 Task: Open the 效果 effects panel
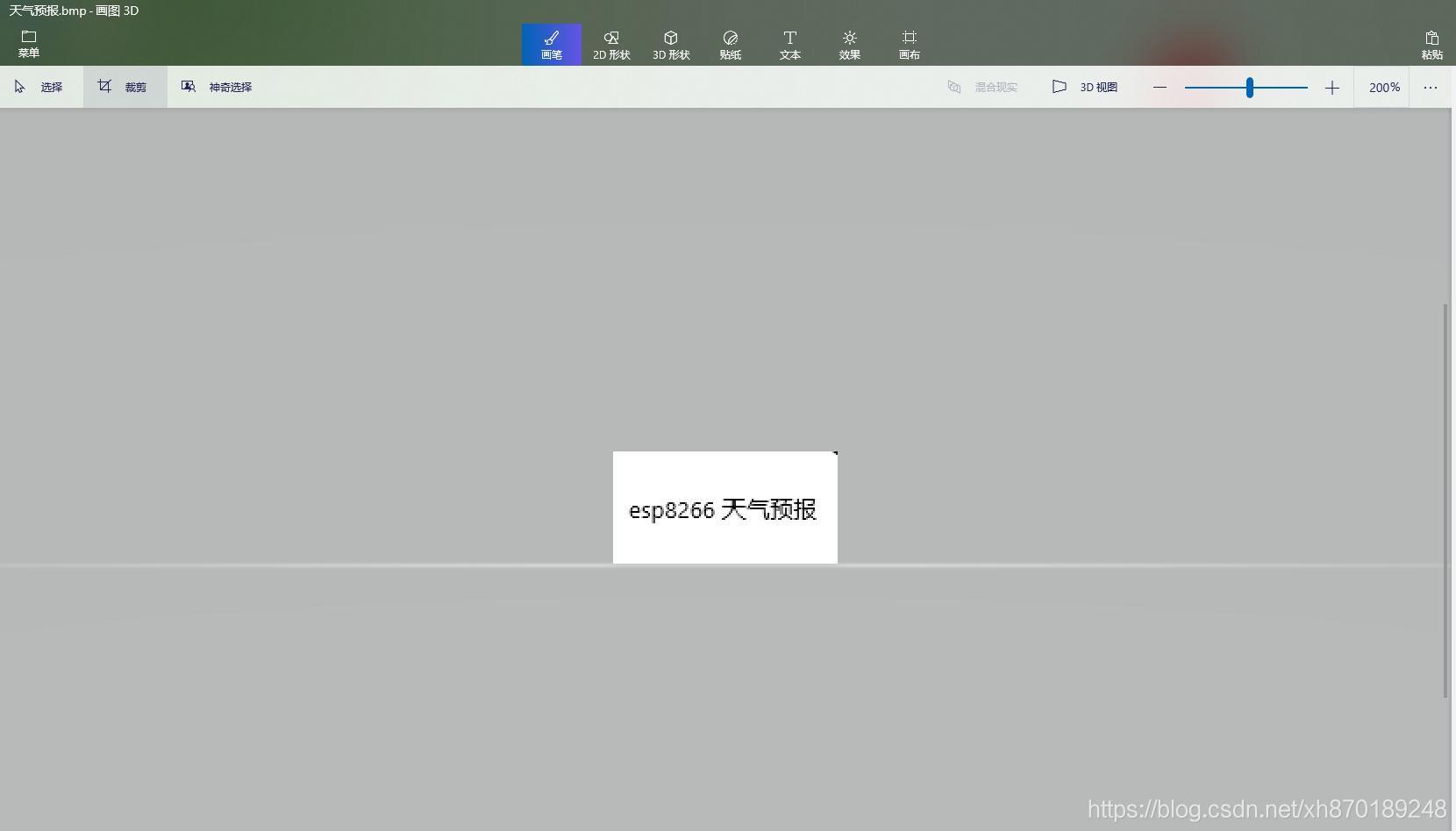[x=850, y=44]
